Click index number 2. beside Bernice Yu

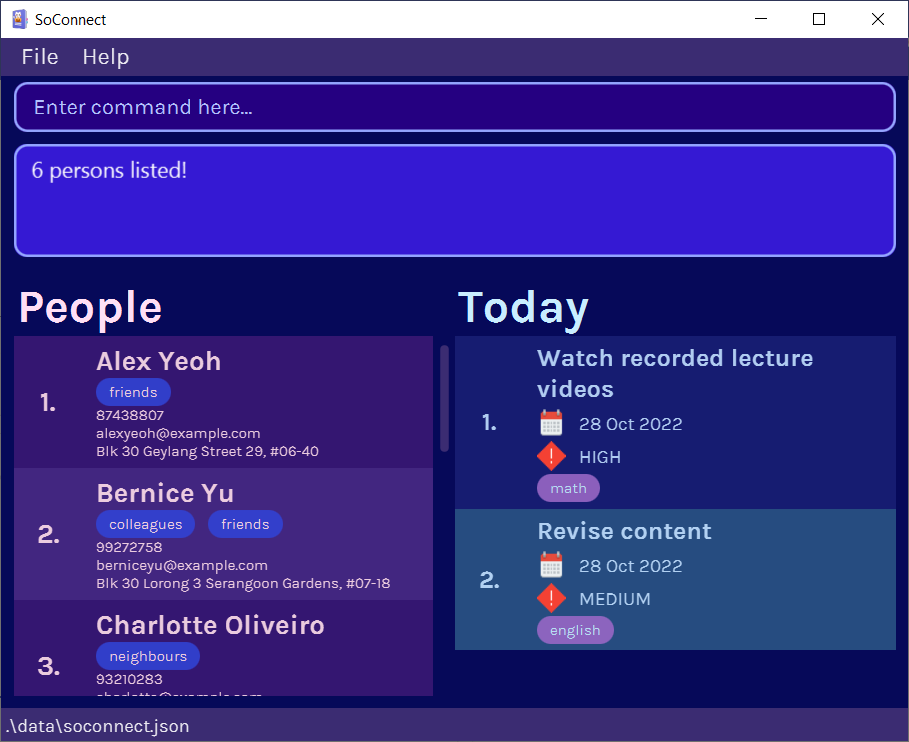click(x=49, y=534)
